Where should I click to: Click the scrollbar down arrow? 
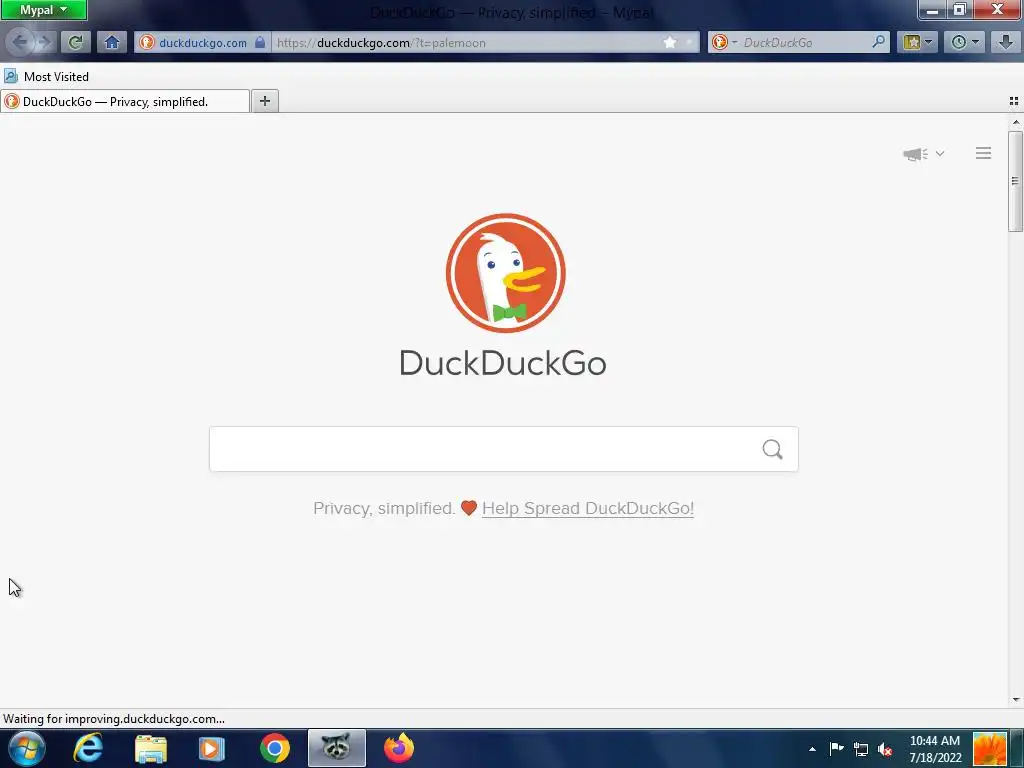(1016, 699)
